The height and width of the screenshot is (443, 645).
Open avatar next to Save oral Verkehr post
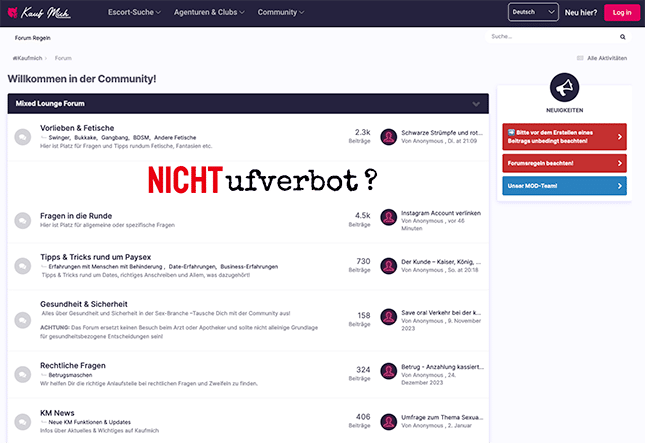(388, 317)
